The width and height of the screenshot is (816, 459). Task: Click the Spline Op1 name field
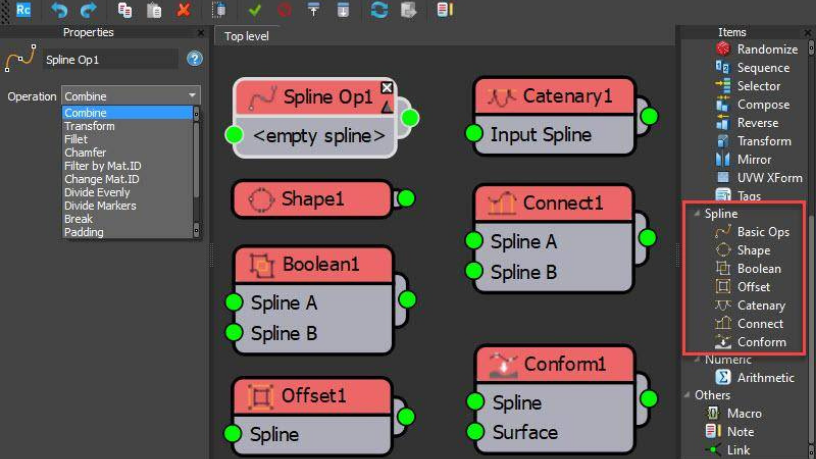tap(110, 59)
